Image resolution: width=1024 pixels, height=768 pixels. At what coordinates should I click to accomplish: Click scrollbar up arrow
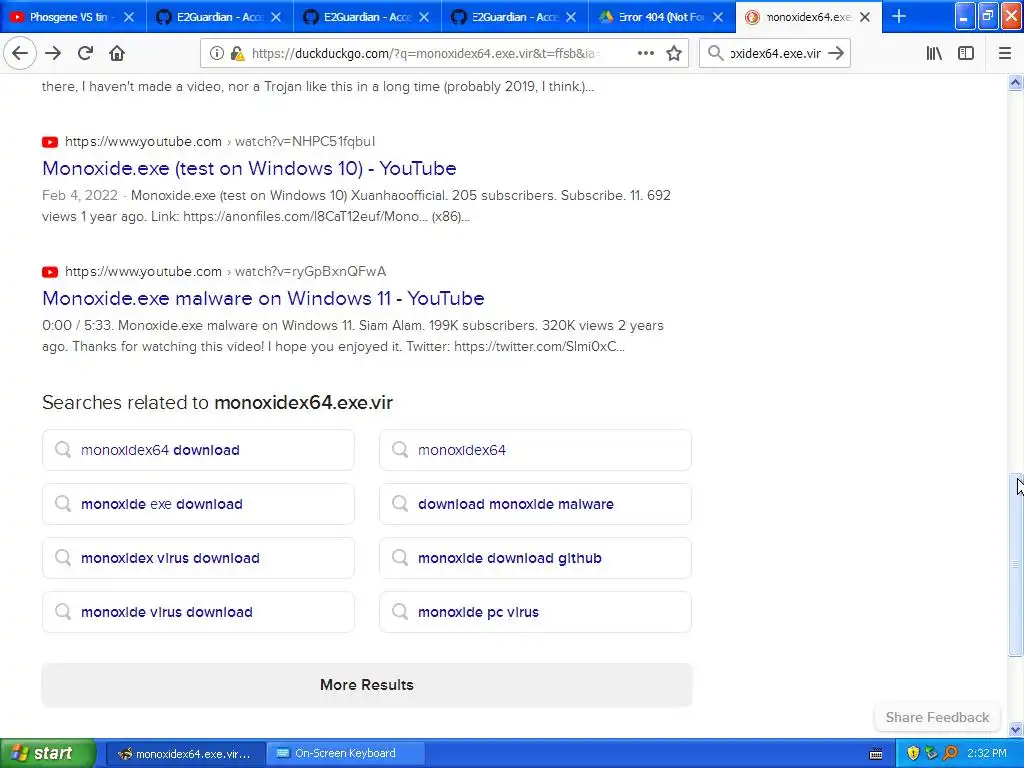click(x=1016, y=82)
